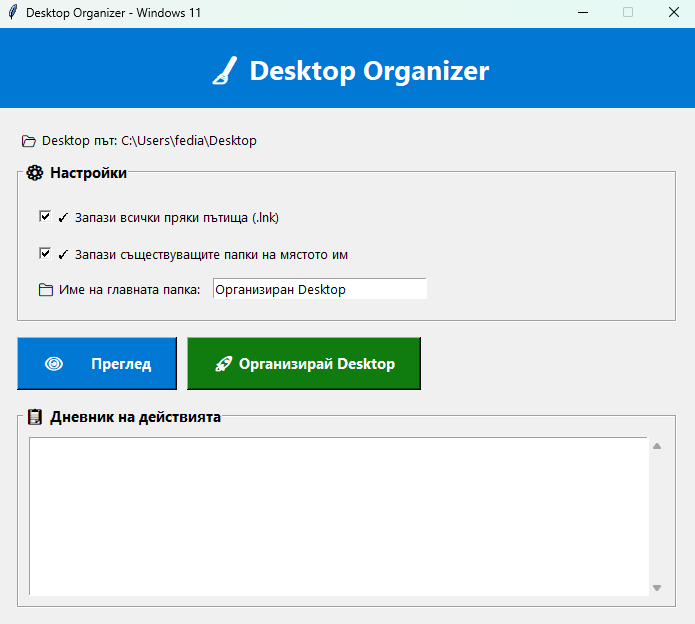The width and height of the screenshot is (695, 624).
Task: Click the rocket icon on the green button
Action: click(x=224, y=364)
